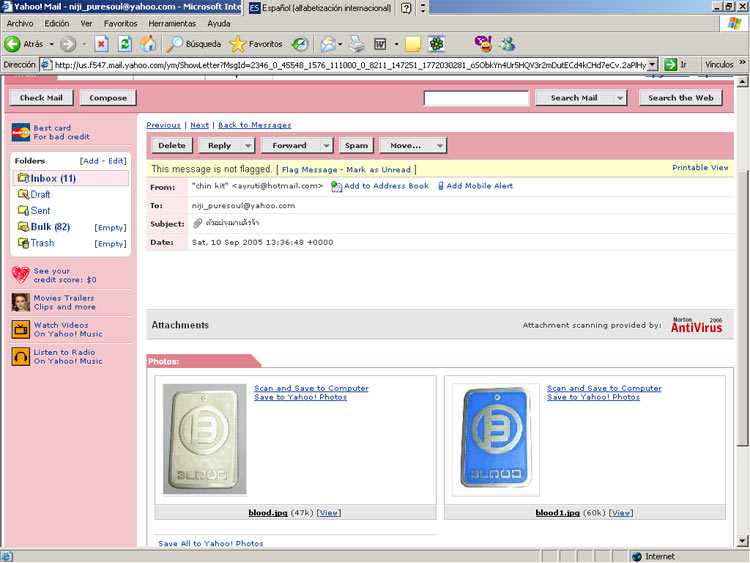
Task: Click the Bulk folder icon
Action: tap(23, 226)
